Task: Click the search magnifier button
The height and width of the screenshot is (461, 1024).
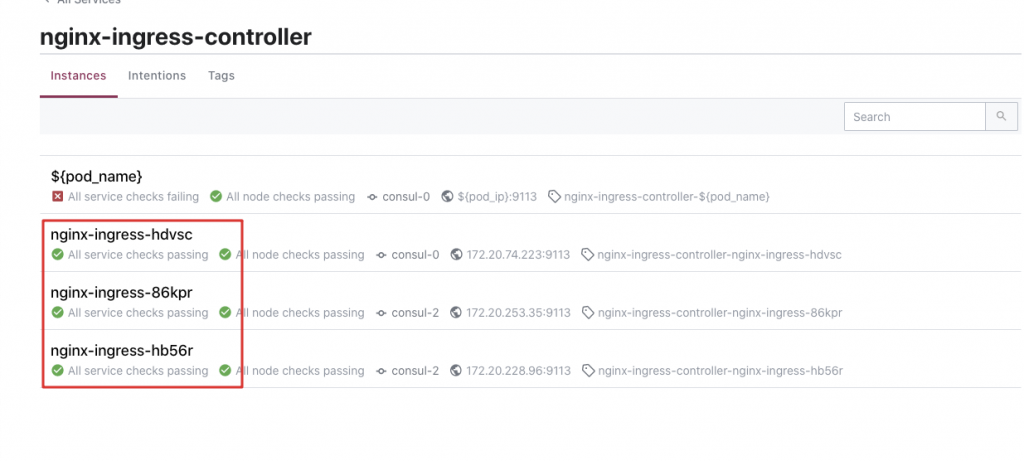Action: pyautogui.click(x=1001, y=116)
